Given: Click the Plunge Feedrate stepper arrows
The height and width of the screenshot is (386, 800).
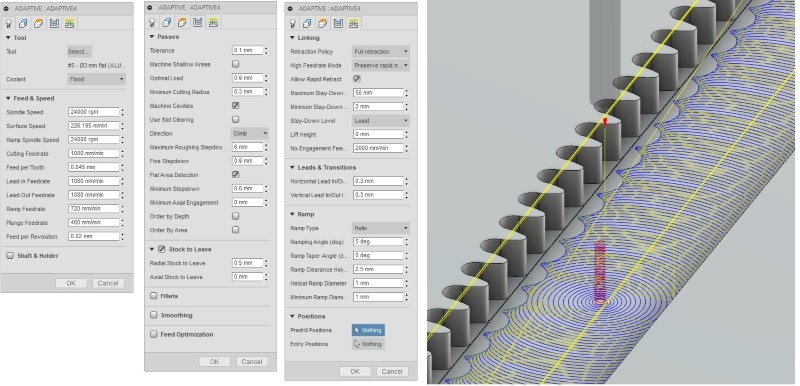Looking at the screenshot, I should click(x=122, y=223).
